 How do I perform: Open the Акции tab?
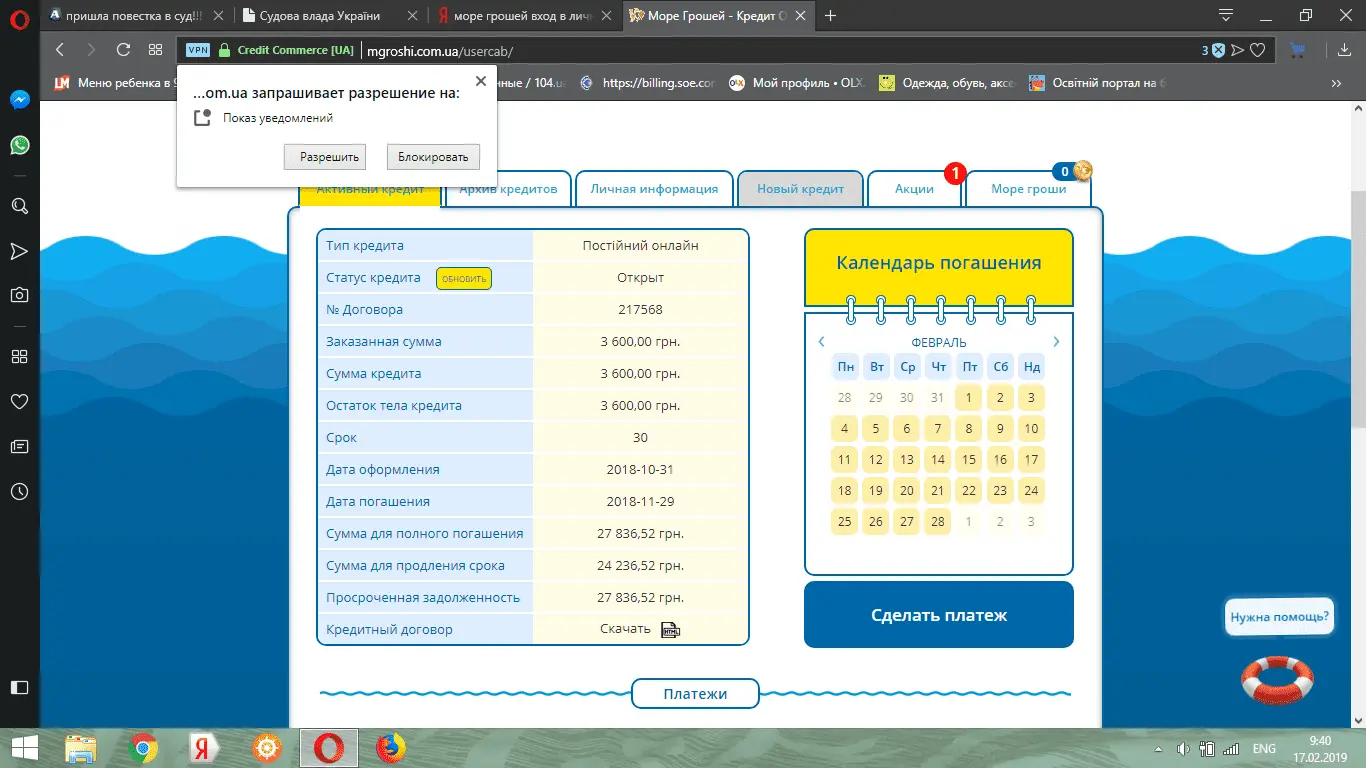(x=914, y=189)
